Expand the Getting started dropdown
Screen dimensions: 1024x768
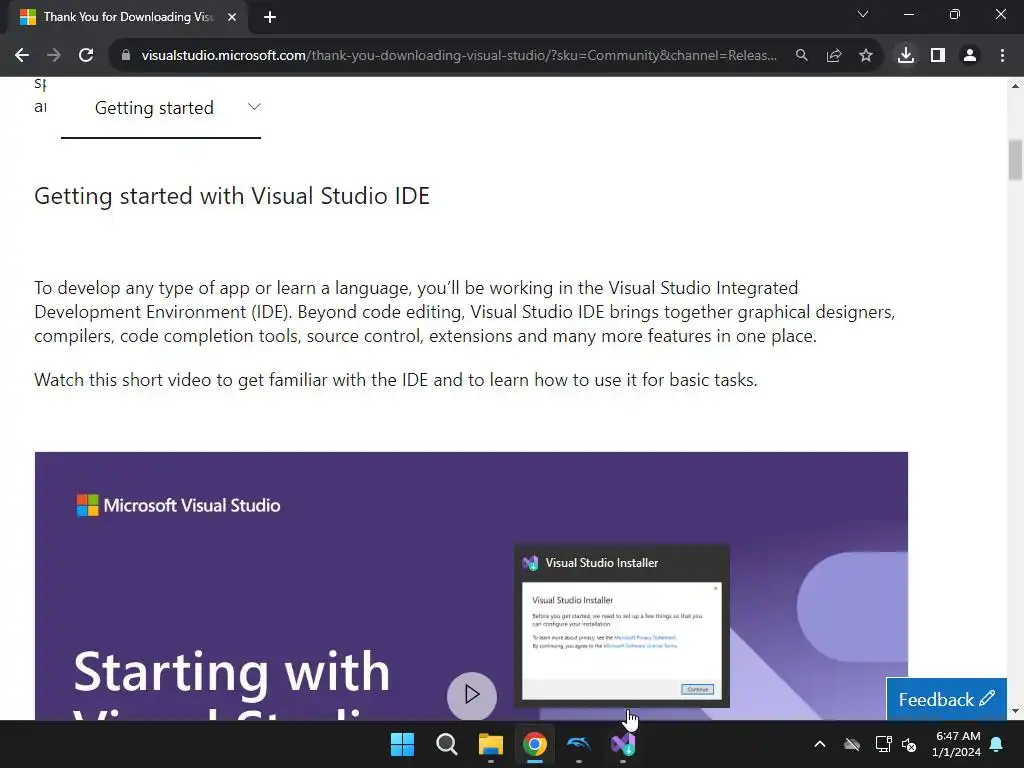pos(161,108)
